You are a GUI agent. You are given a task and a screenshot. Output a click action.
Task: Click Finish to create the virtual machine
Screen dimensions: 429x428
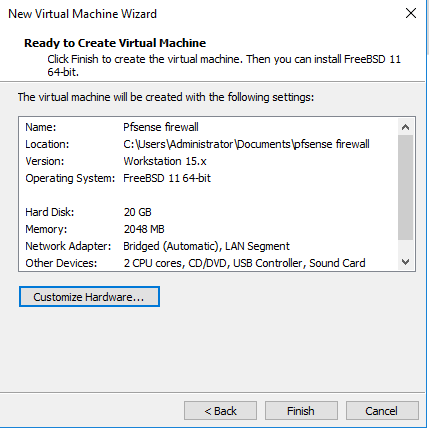pyautogui.click(x=301, y=411)
